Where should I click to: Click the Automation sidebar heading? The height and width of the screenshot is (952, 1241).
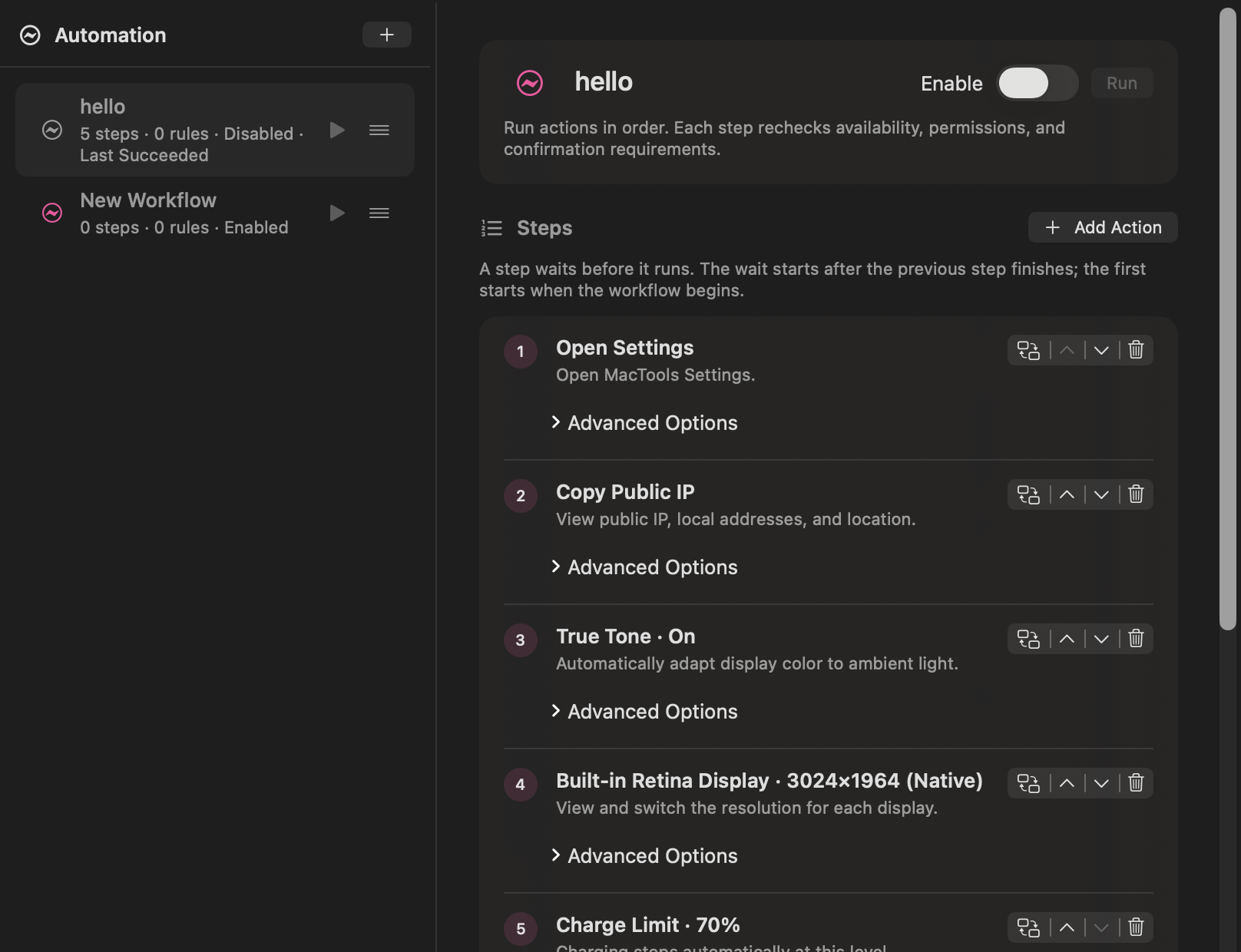pyautogui.click(x=111, y=35)
